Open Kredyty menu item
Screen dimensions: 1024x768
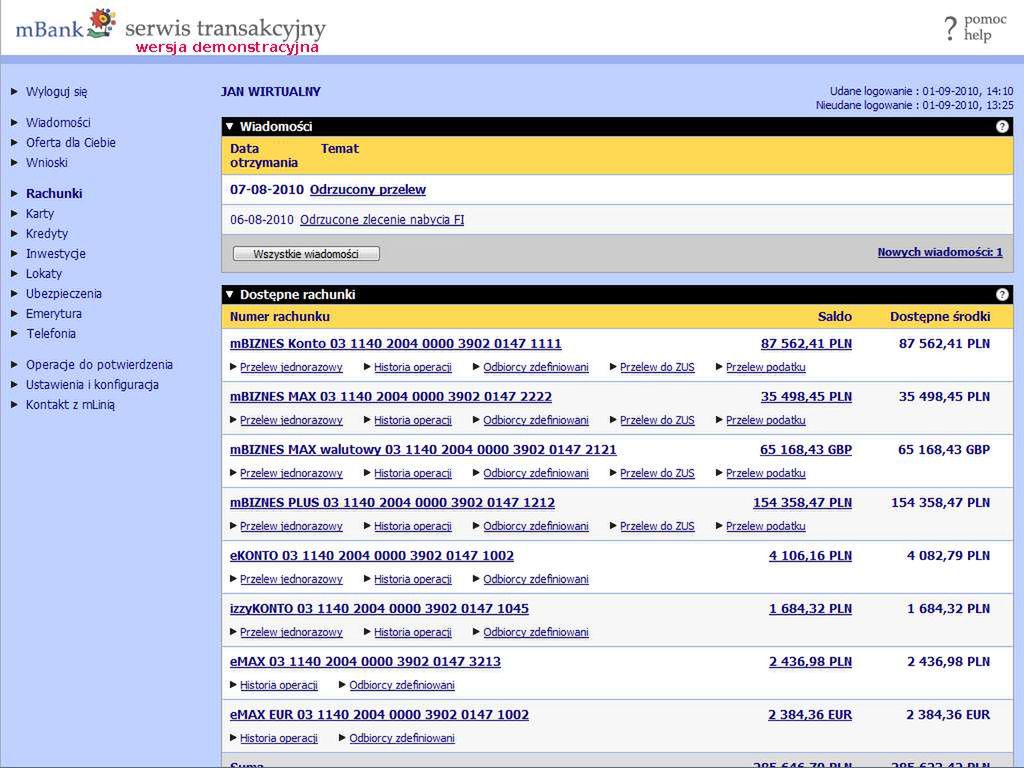point(47,233)
